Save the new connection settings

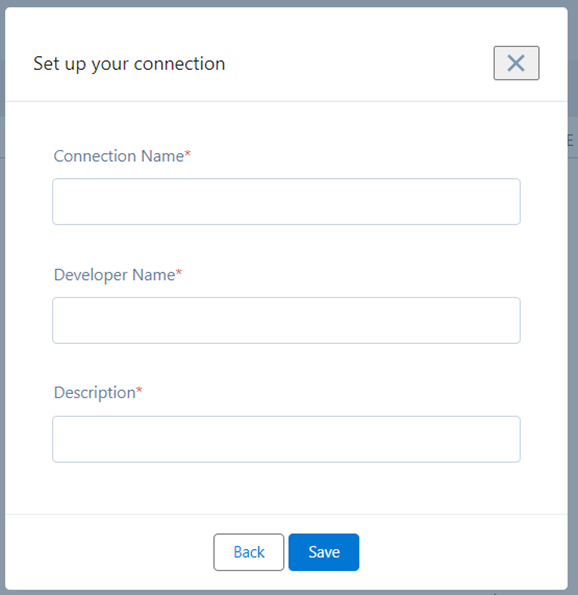coord(324,552)
